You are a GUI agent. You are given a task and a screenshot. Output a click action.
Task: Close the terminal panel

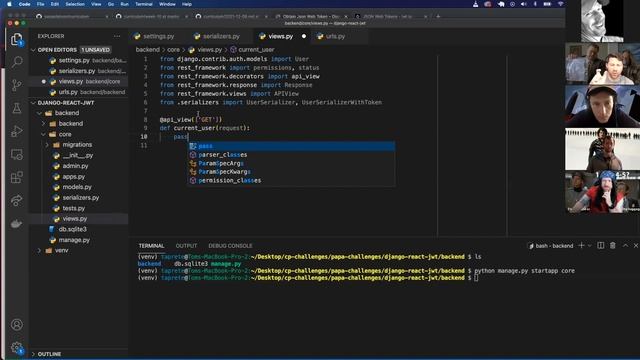636,245
